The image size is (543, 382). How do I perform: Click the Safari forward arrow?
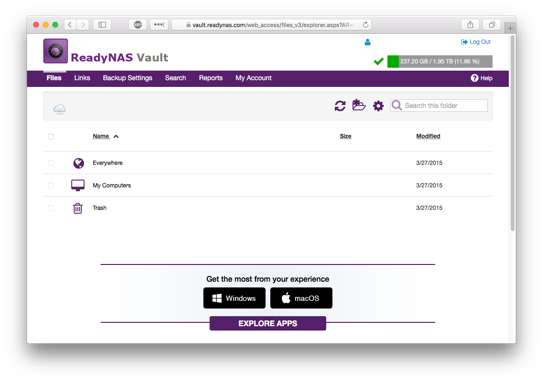pos(83,25)
